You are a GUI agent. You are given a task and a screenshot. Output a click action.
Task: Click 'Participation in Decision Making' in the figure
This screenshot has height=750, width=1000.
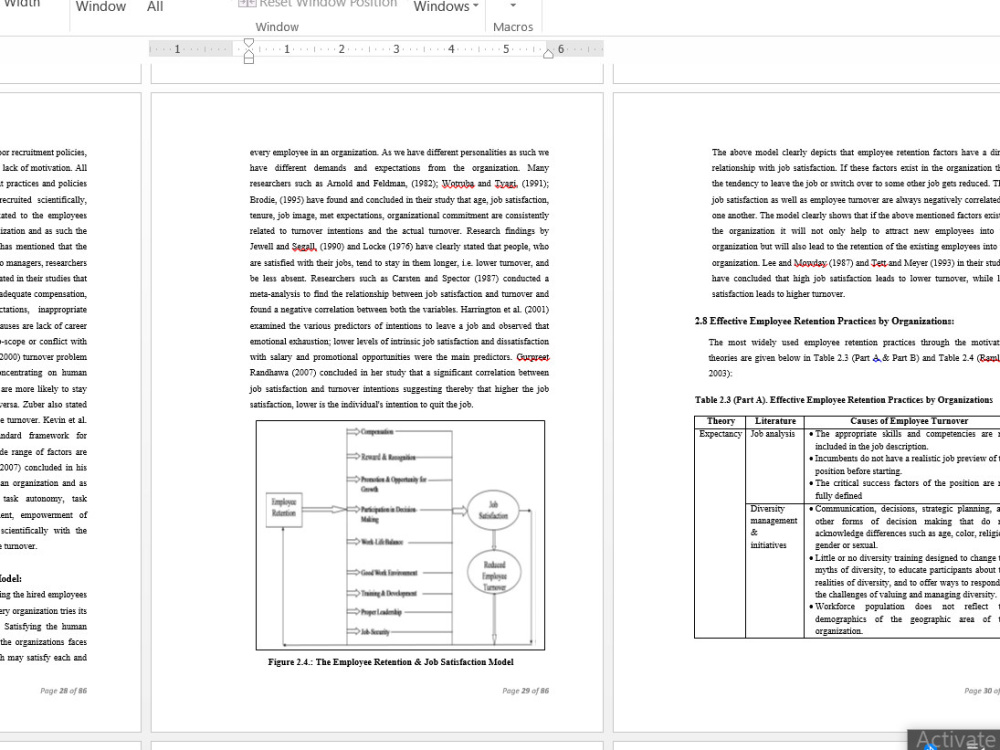(x=388, y=514)
